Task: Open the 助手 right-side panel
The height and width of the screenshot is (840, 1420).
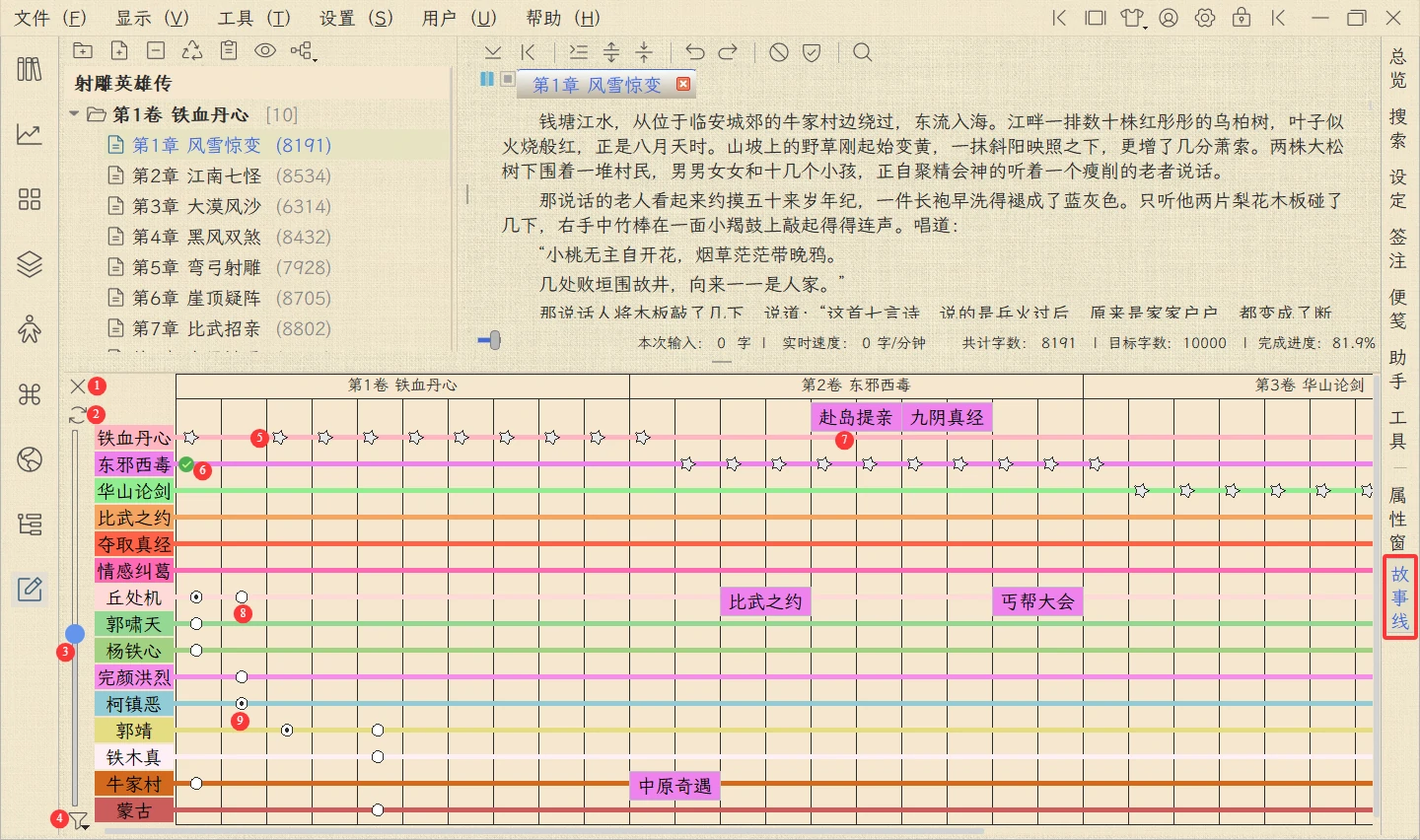Action: (x=1398, y=369)
